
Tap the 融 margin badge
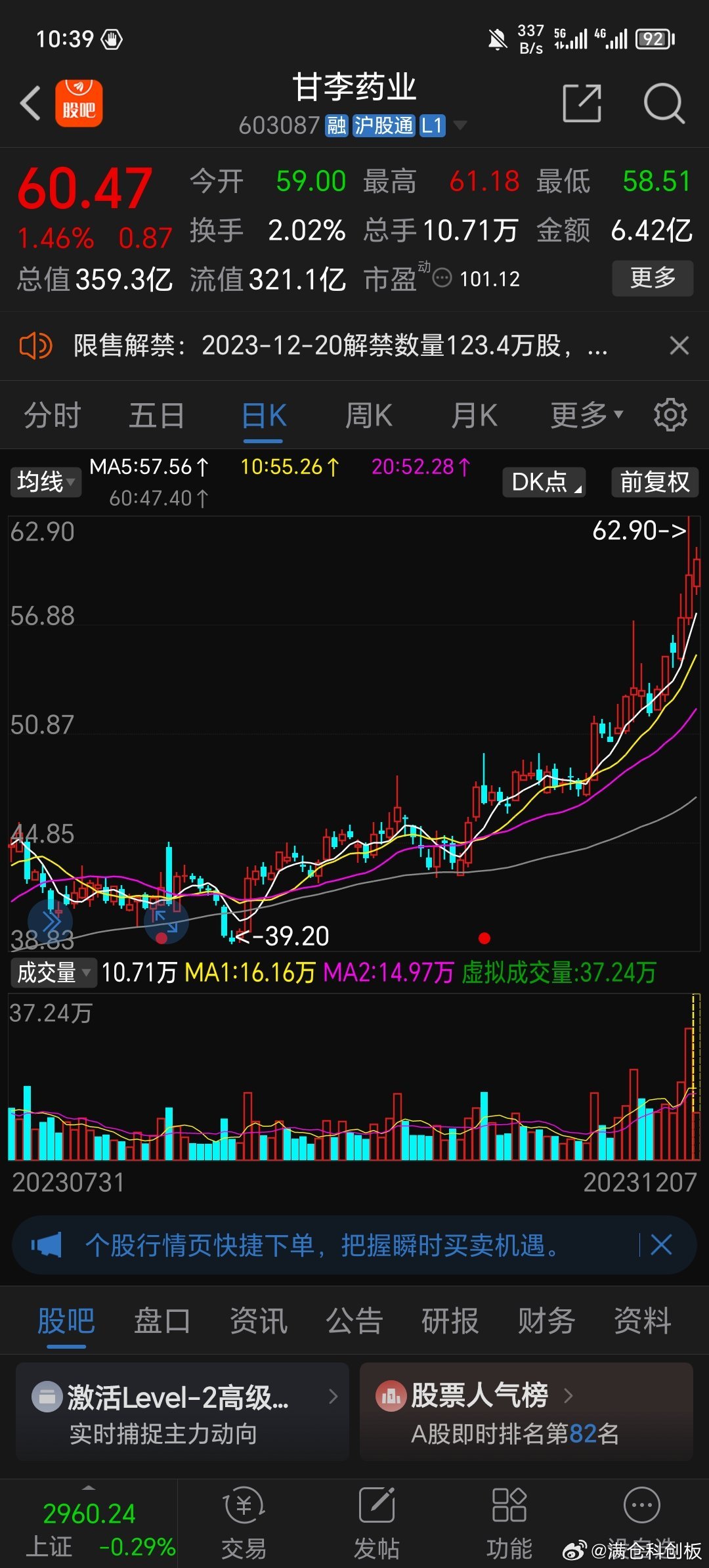tap(337, 125)
